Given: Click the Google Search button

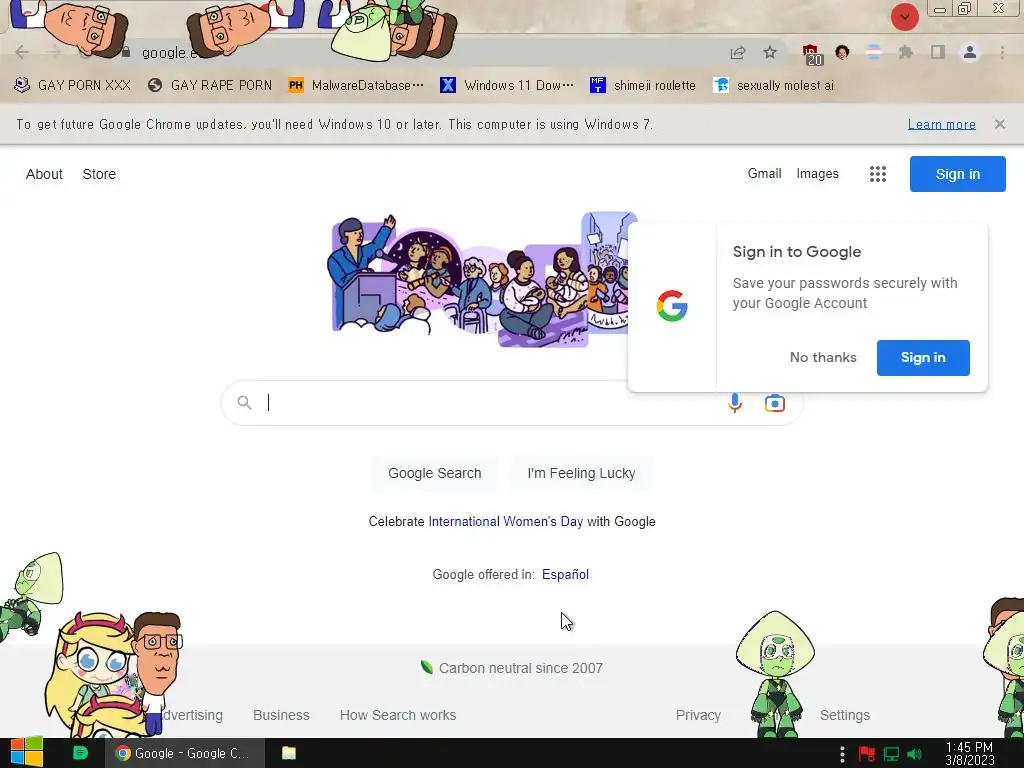Looking at the screenshot, I should [x=434, y=473].
